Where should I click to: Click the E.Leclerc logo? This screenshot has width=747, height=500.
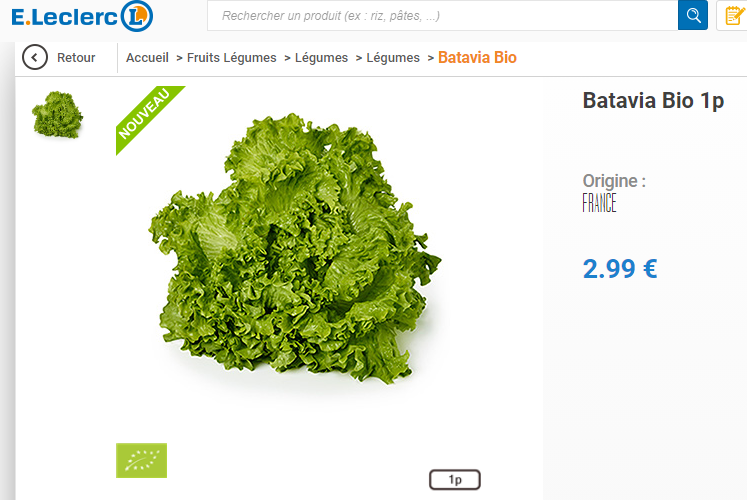click(x=82, y=16)
